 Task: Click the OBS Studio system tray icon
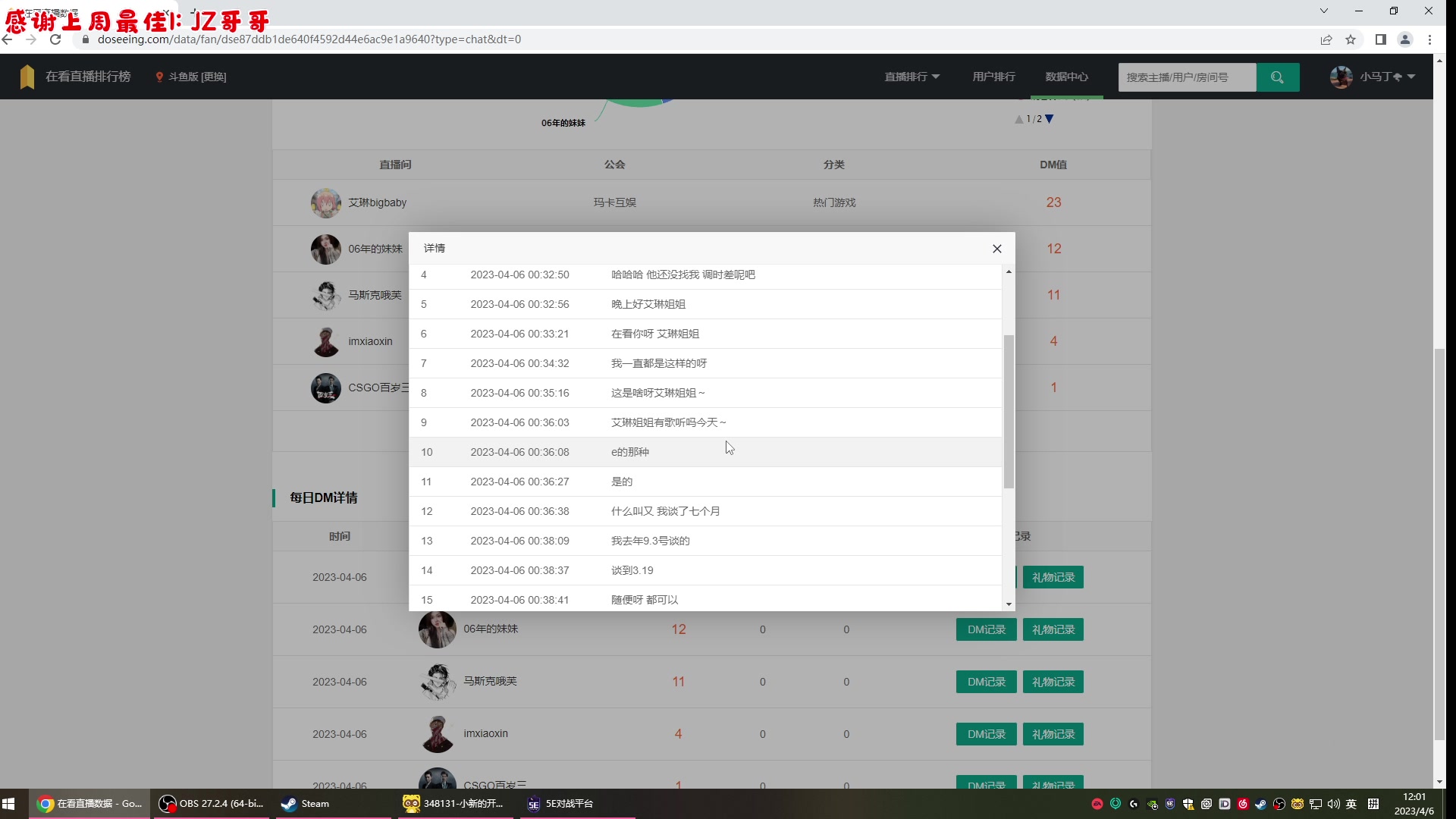click(1278, 804)
